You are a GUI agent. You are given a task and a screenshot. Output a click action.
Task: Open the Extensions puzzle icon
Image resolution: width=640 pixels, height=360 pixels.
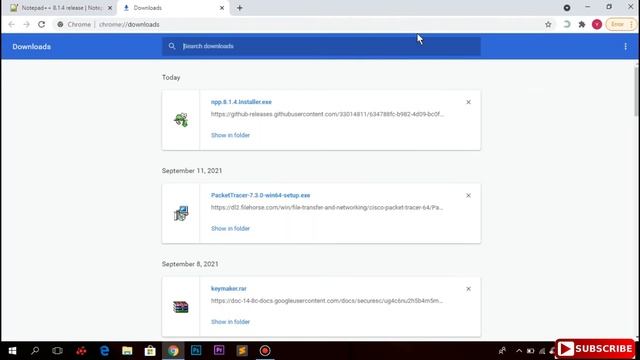click(582, 24)
